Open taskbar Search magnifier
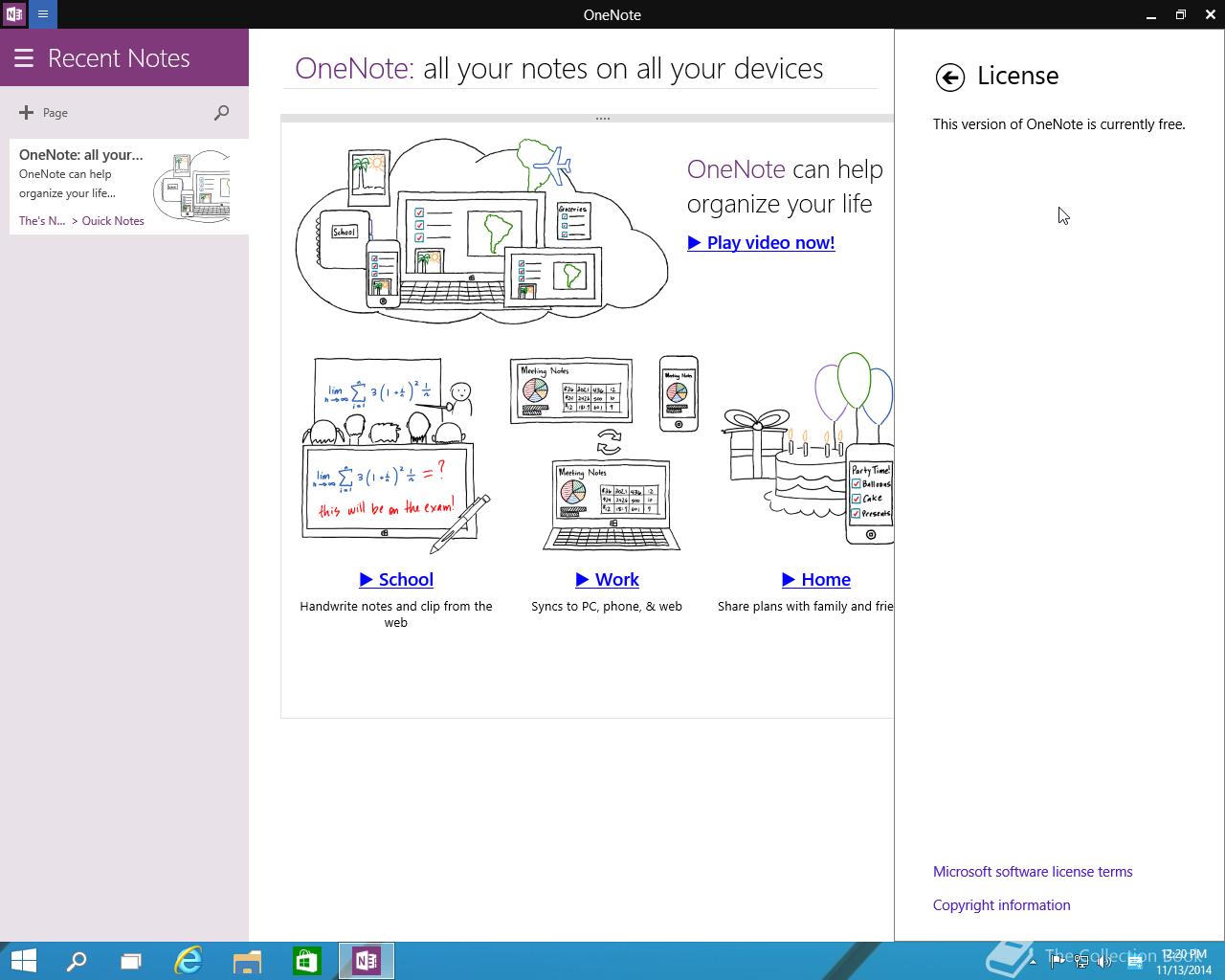The width and height of the screenshot is (1225, 980). (x=76, y=961)
